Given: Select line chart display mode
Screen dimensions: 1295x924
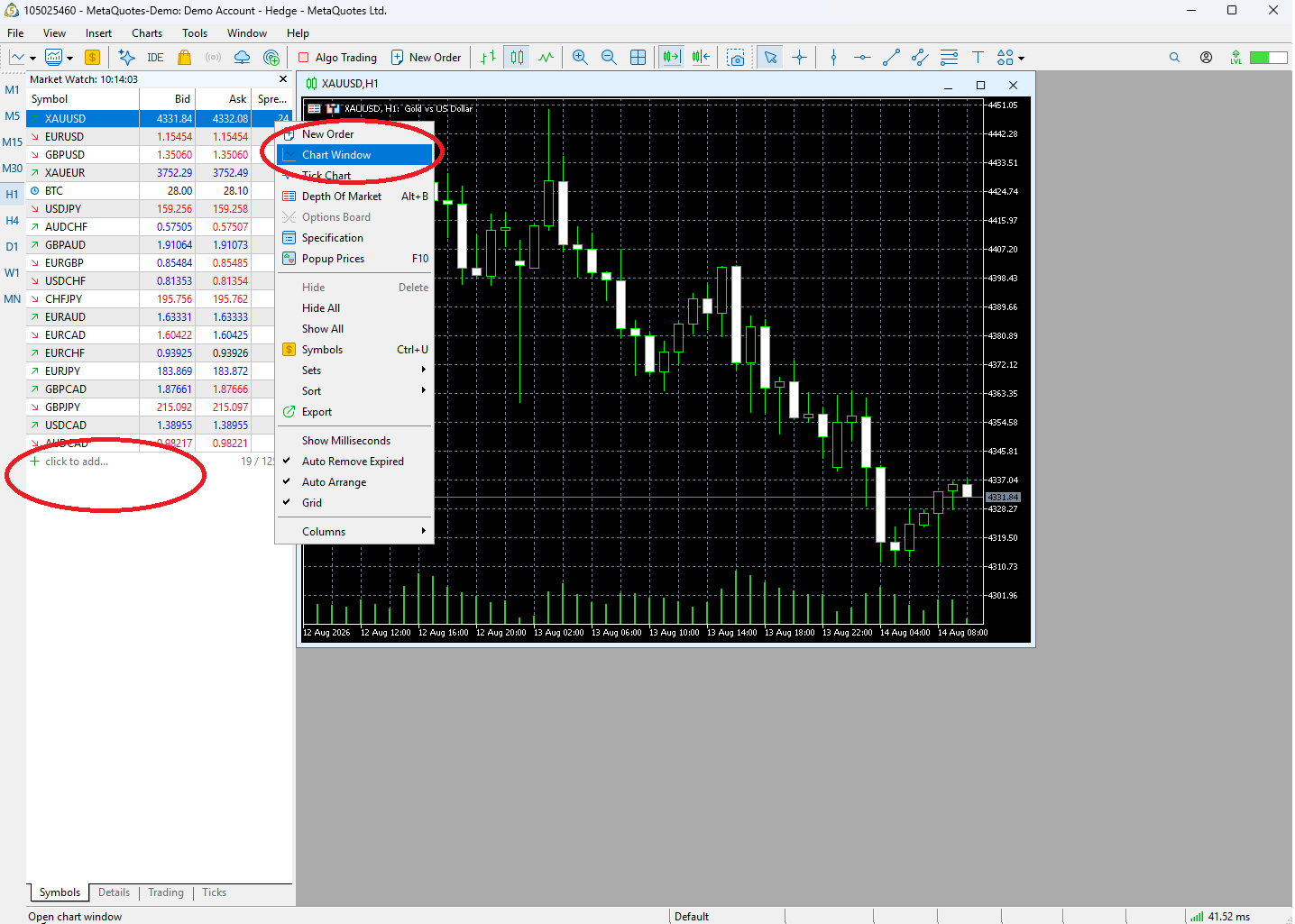Looking at the screenshot, I should point(546,57).
